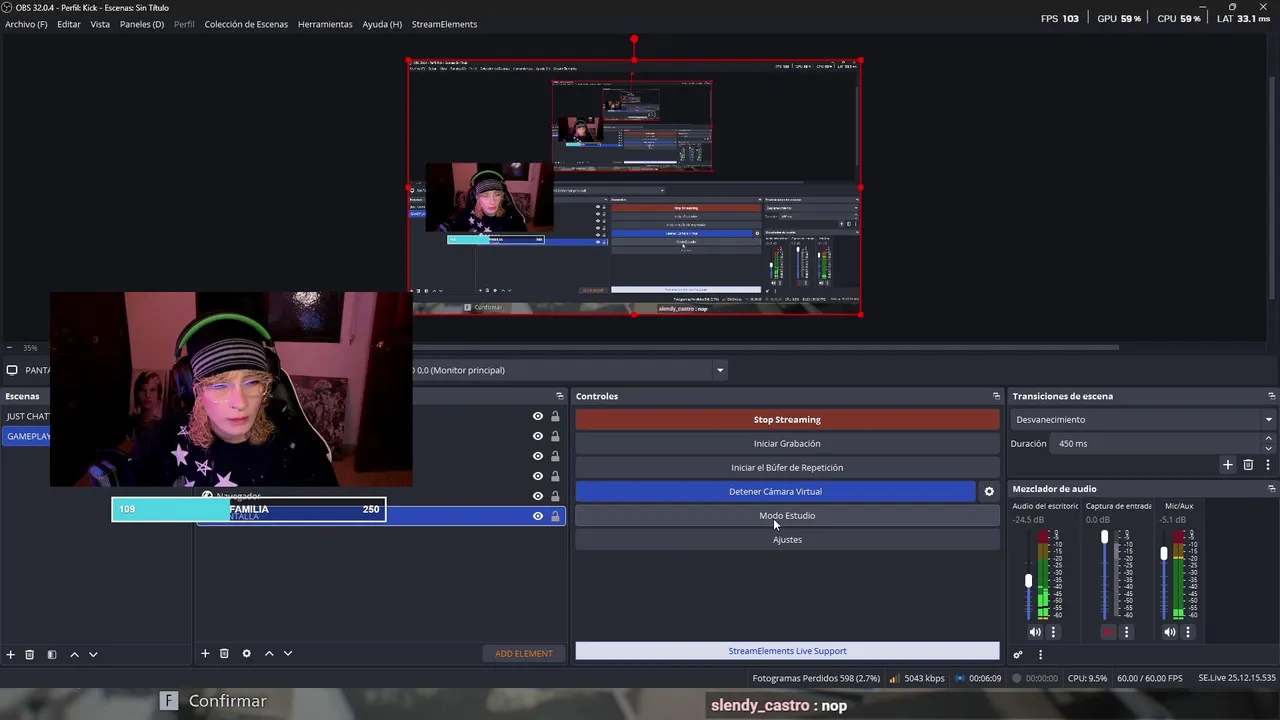Open audio mixer three-dot menu
The image size is (1280, 720).
[x=1040, y=655]
